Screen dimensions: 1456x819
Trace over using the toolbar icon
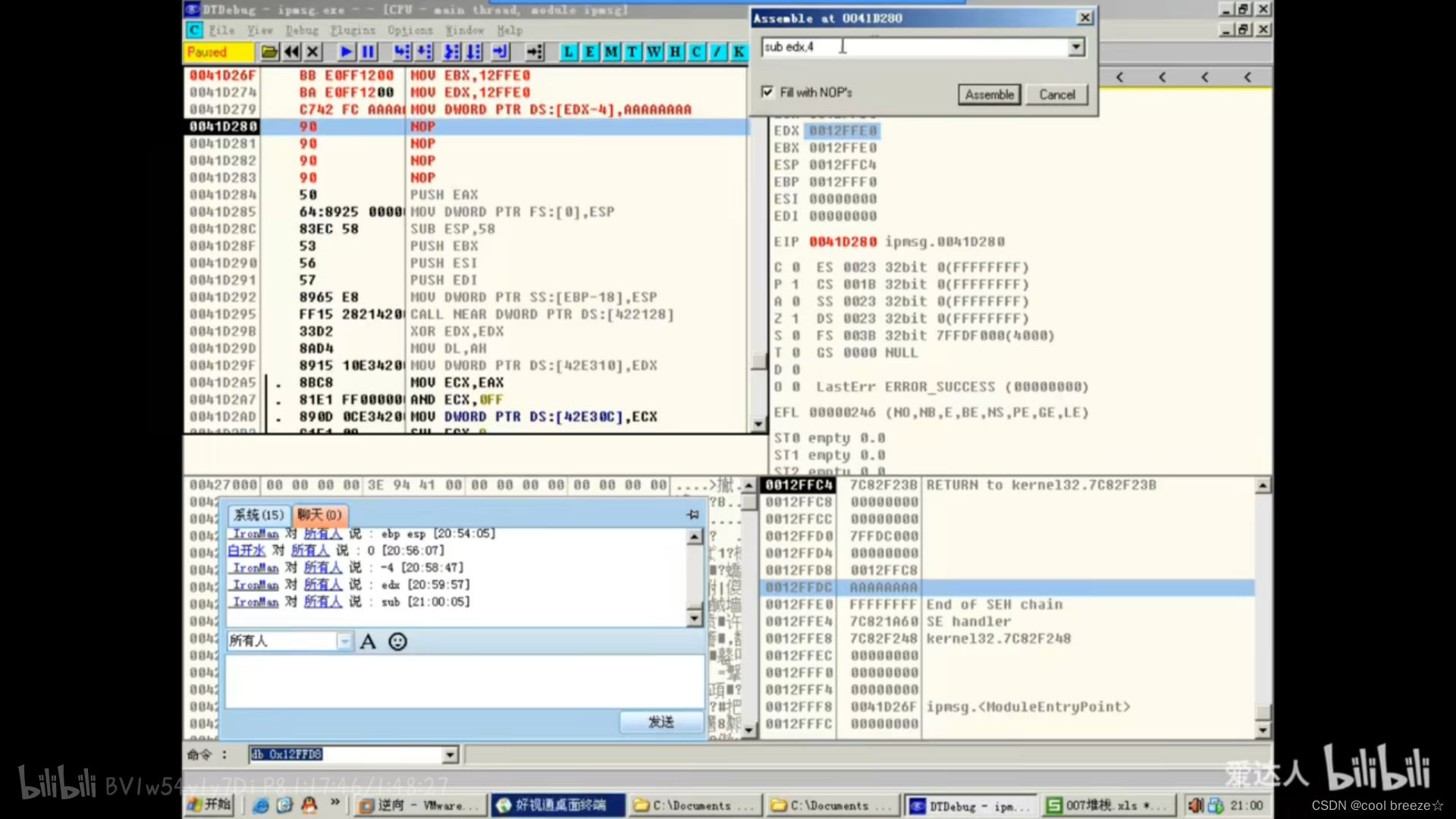click(474, 52)
